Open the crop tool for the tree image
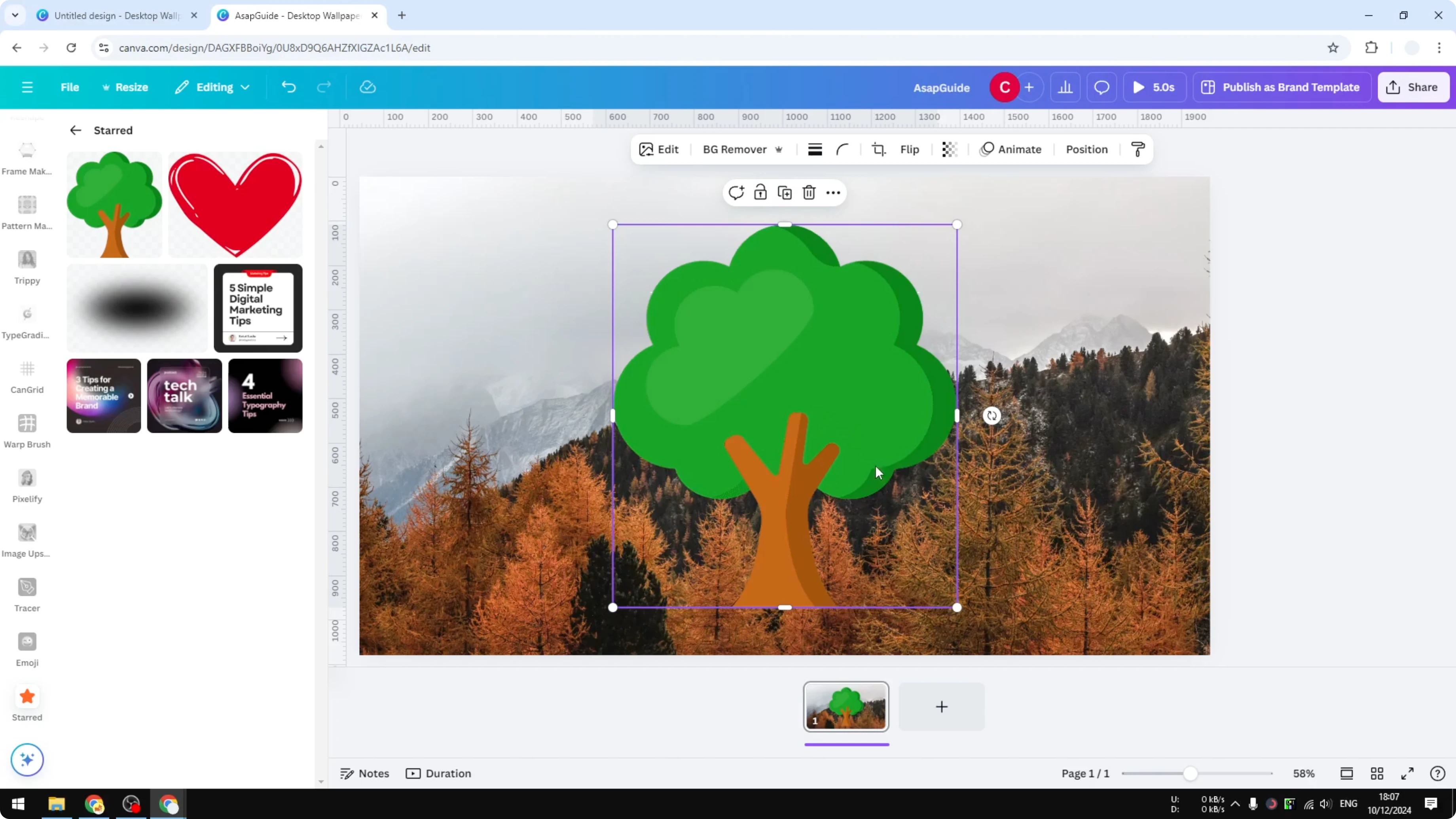 879,149
